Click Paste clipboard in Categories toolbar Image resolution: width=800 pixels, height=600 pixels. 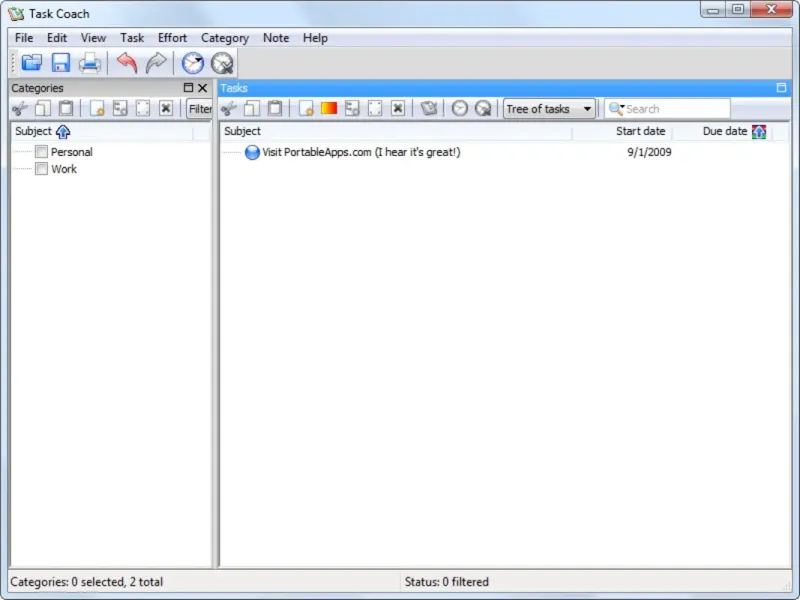66,108
